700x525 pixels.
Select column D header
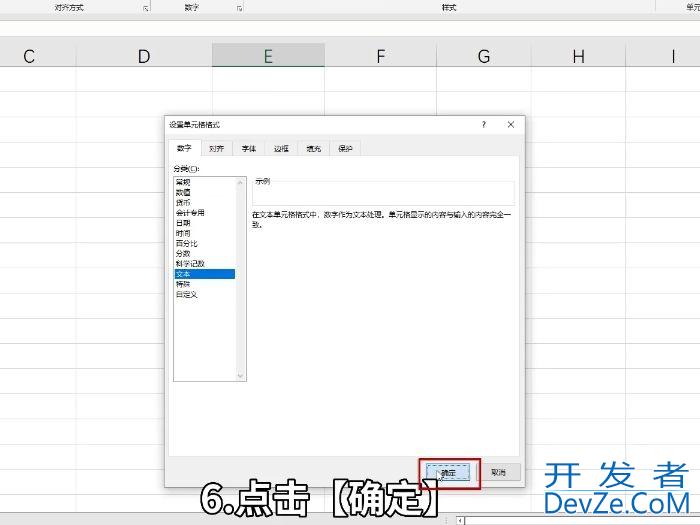pos(144,55)
